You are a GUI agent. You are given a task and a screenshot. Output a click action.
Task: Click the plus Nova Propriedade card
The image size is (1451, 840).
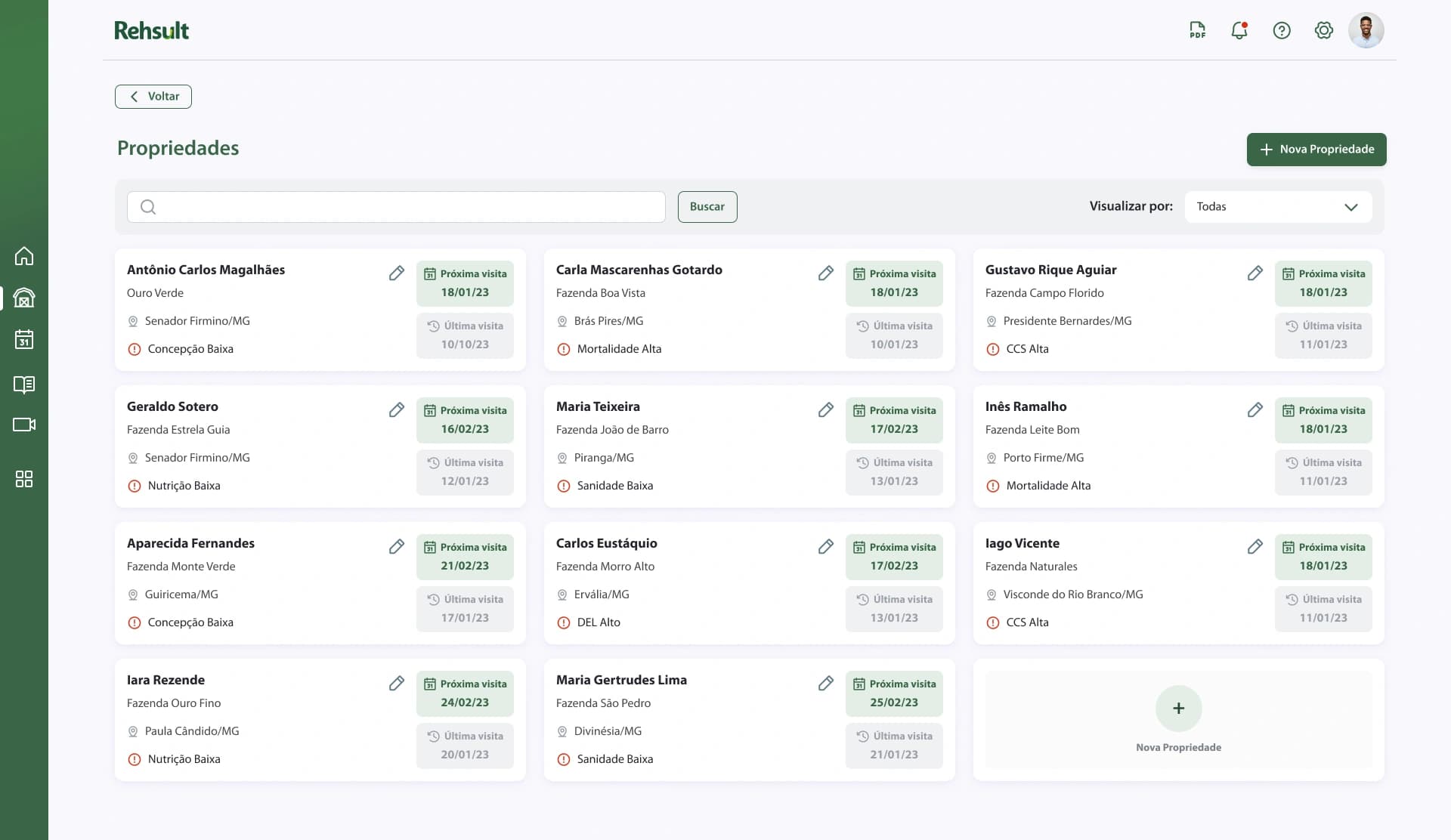pyautogui.click(x=1178, y=719)
